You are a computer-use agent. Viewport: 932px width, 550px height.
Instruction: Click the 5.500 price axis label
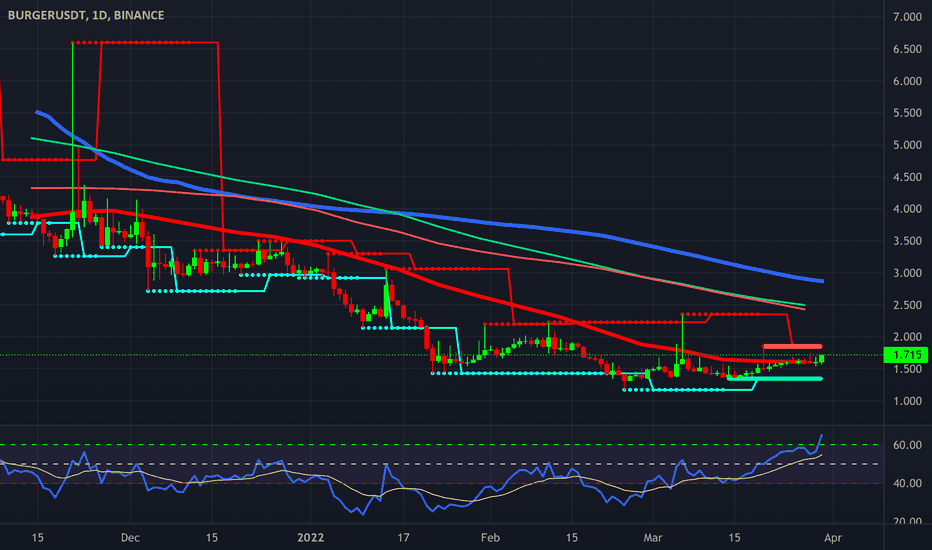click(x=907, y=112)
